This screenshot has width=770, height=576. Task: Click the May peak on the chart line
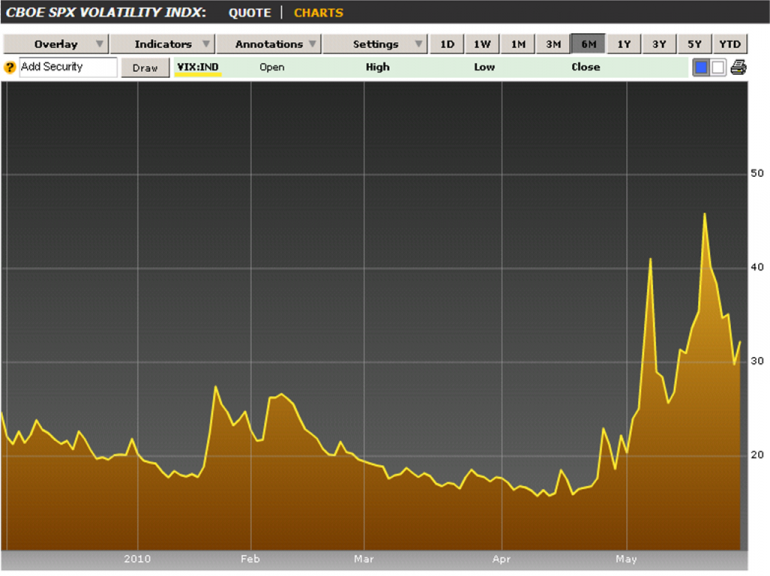pos(705,214)
